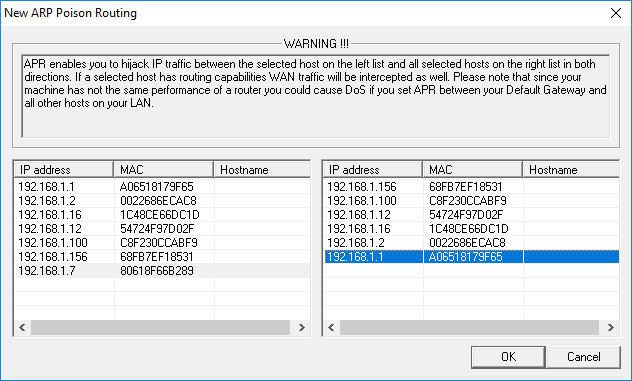
Task: Click MAC C8F230CCABF9 in right list
Action: point(468,201)
